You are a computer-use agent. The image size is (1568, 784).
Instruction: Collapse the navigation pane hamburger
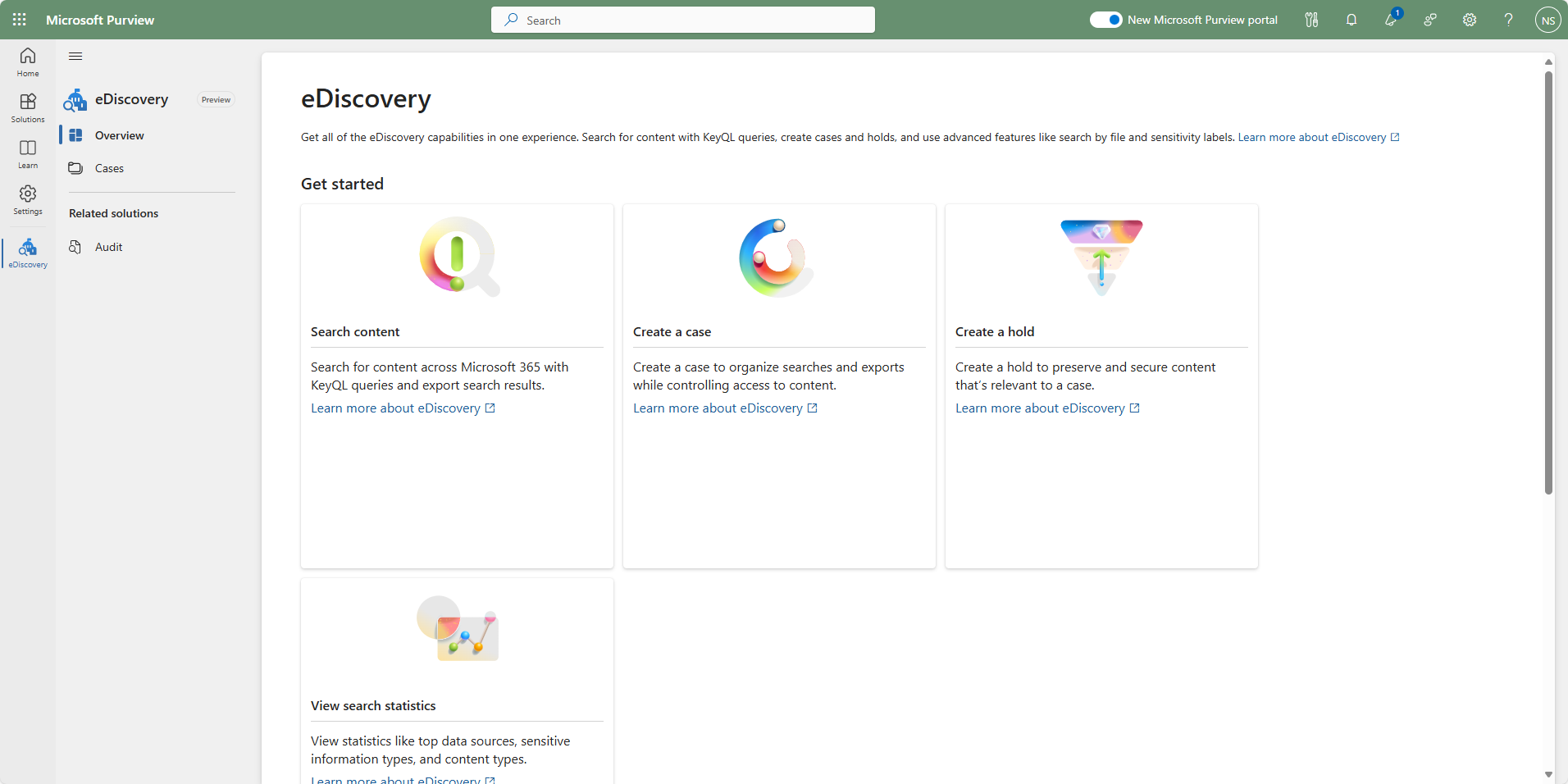coord(75,56)
